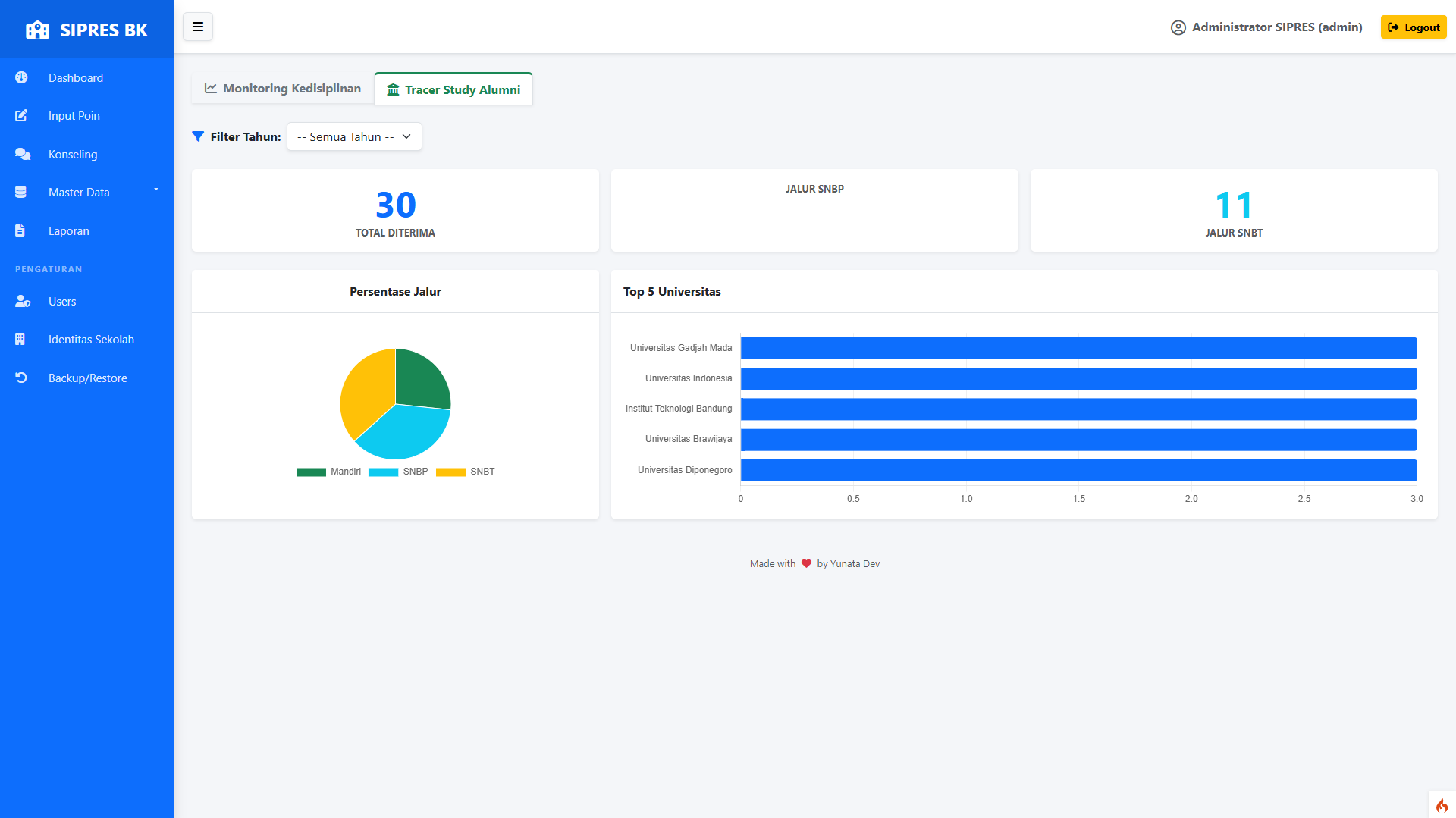Open the SIPRES BK home logo link
This screenshot has width=1456, height=818.
[86, 30]
